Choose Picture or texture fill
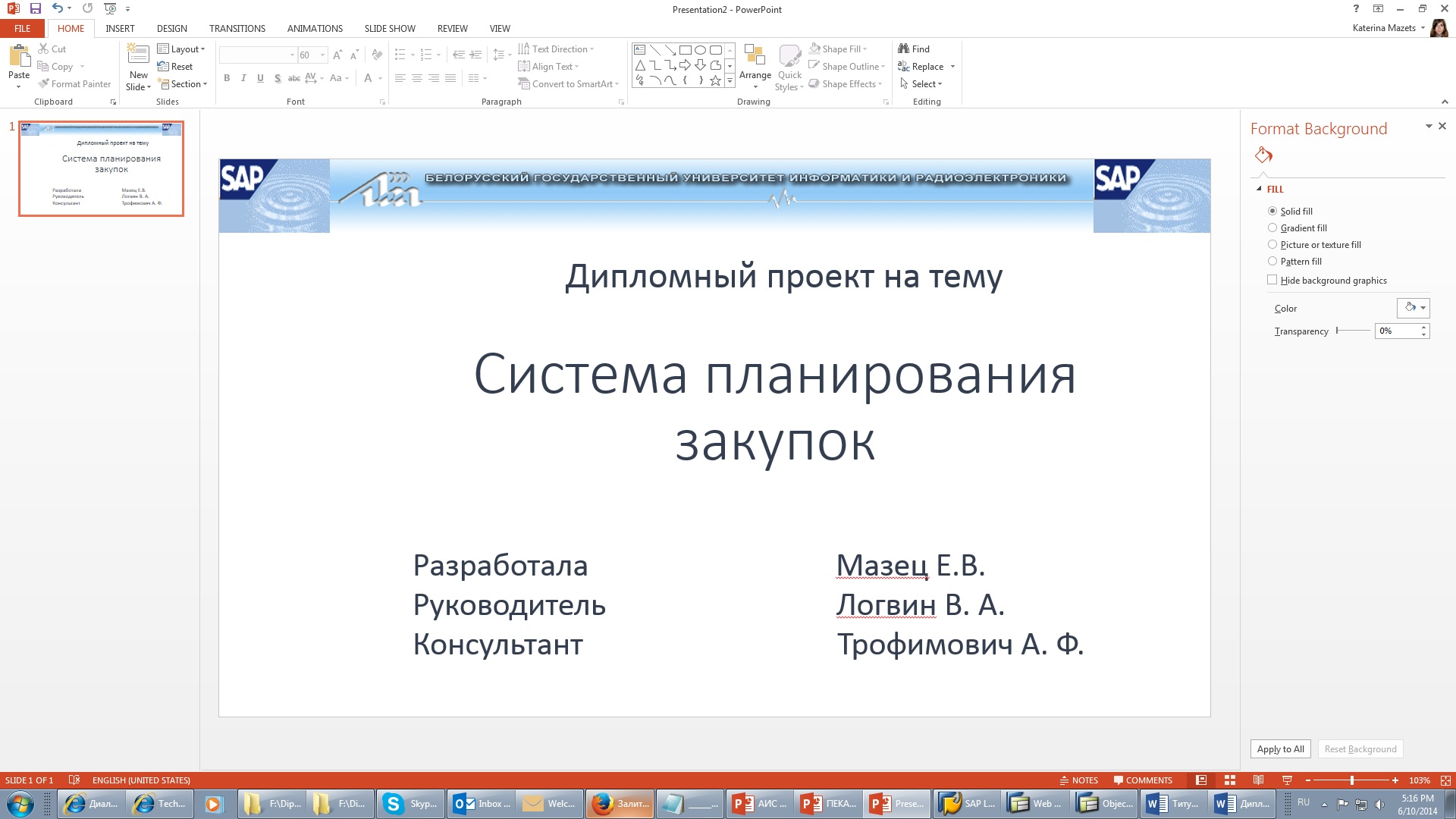 tap(1272, 245)
